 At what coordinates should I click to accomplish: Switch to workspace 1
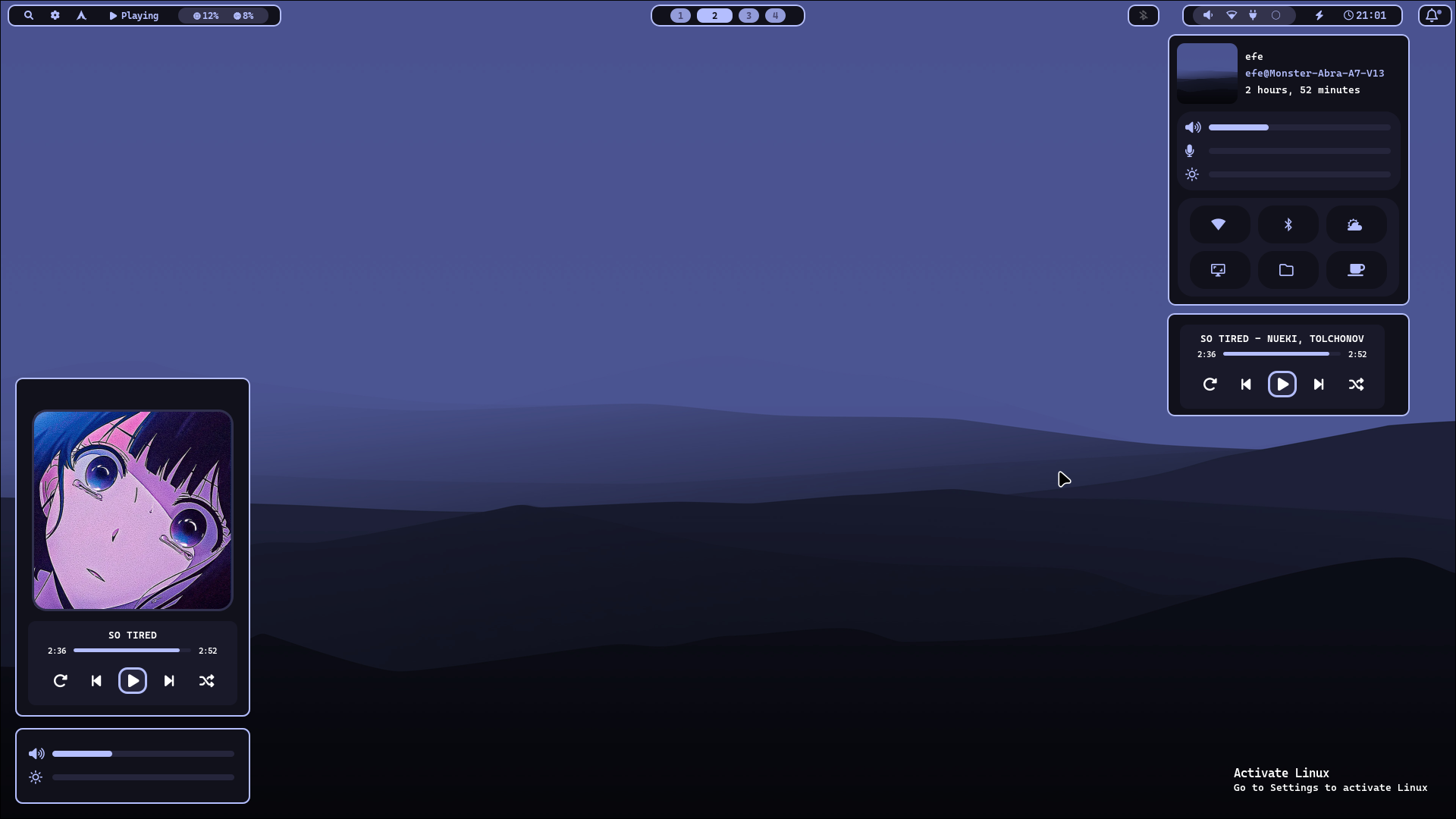click(x=680, y=15)
